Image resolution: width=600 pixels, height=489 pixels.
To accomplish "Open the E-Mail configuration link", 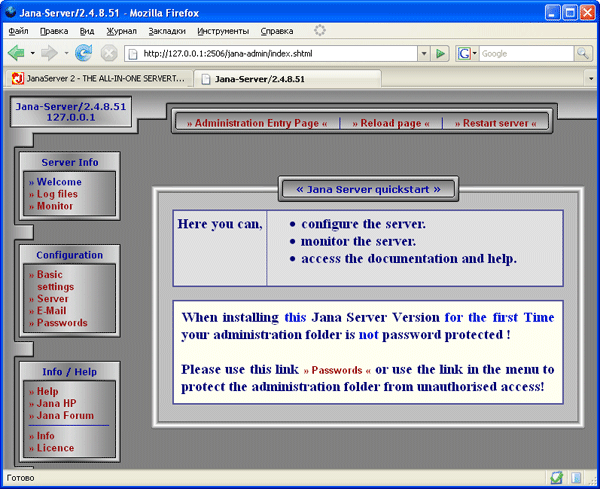I will pyautogui.click(x=47, y=311).
